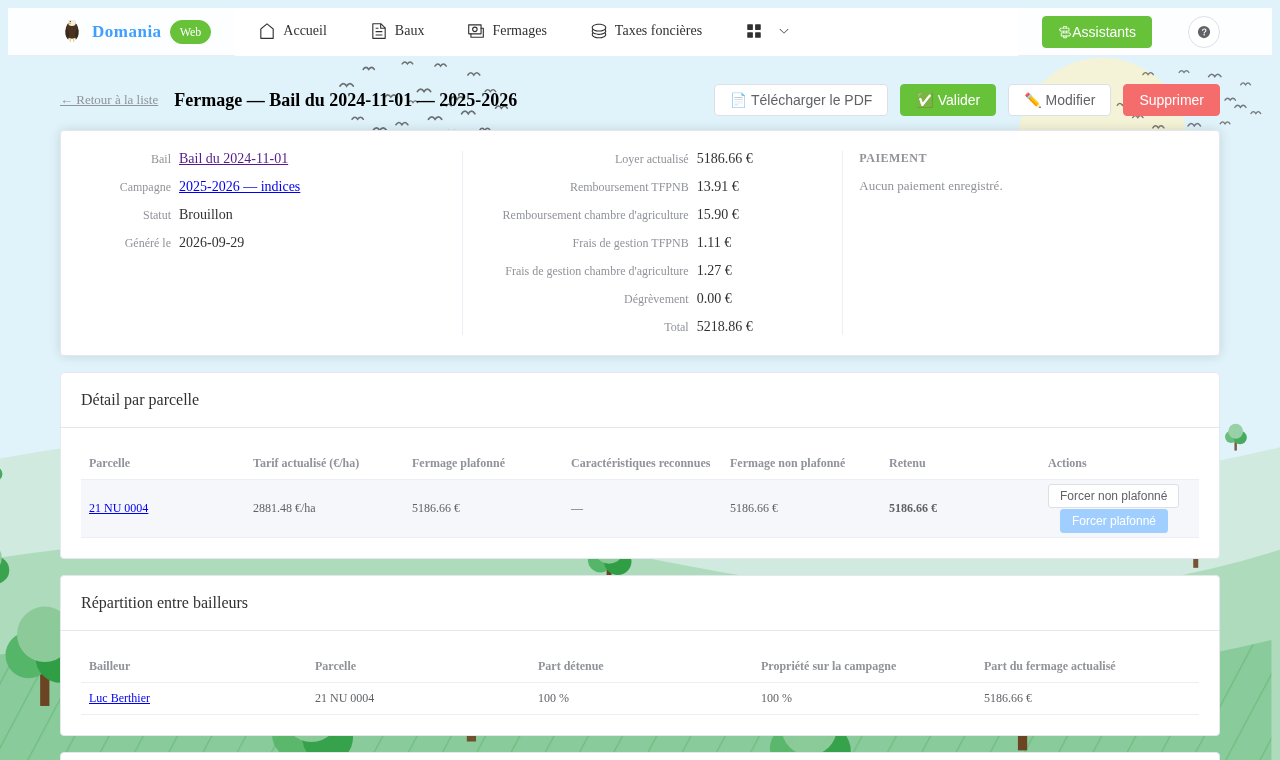Click the coins icon beside Taxes foncières

coord(599,31)
